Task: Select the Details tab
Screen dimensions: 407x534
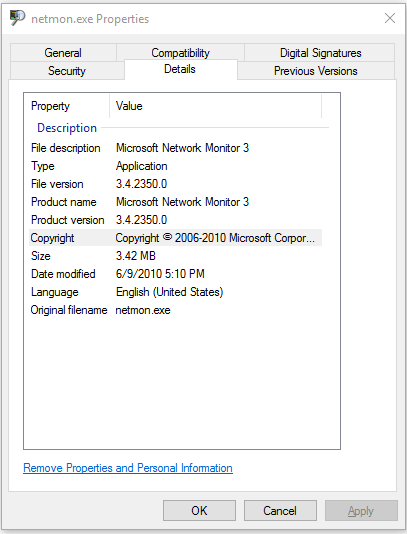Action: pyautogui.click(x=180, y=69)
